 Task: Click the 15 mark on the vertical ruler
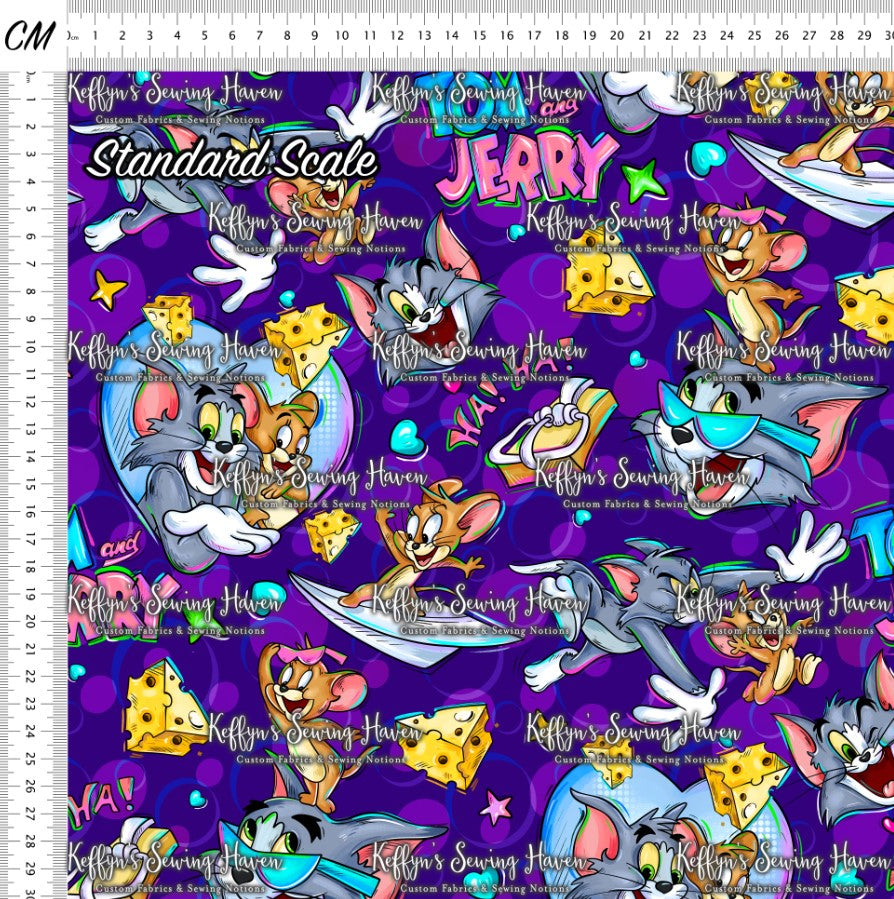(x=30, y=484)
